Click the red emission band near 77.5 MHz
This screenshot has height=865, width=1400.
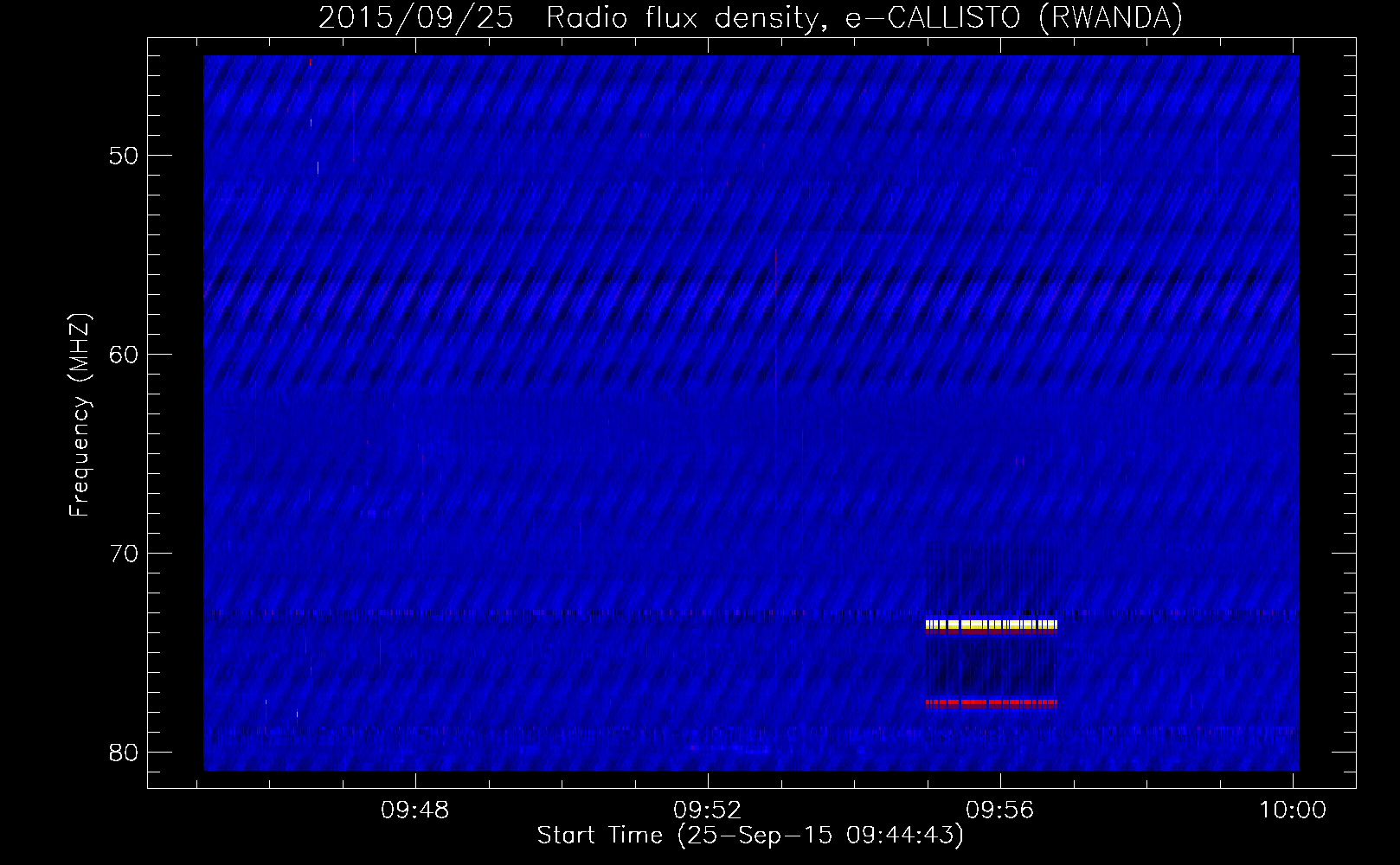pos(992,702)
